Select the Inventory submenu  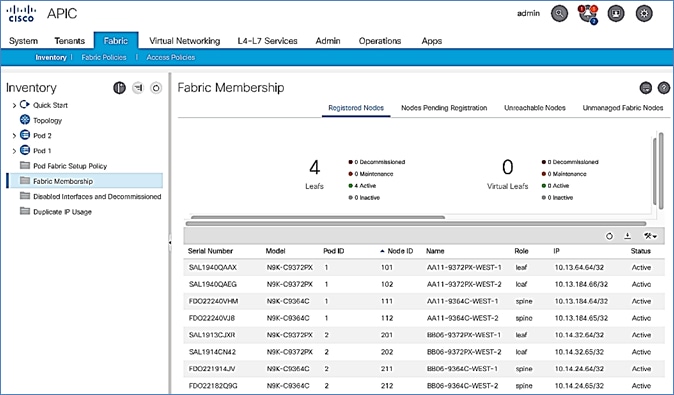point(51,57)
